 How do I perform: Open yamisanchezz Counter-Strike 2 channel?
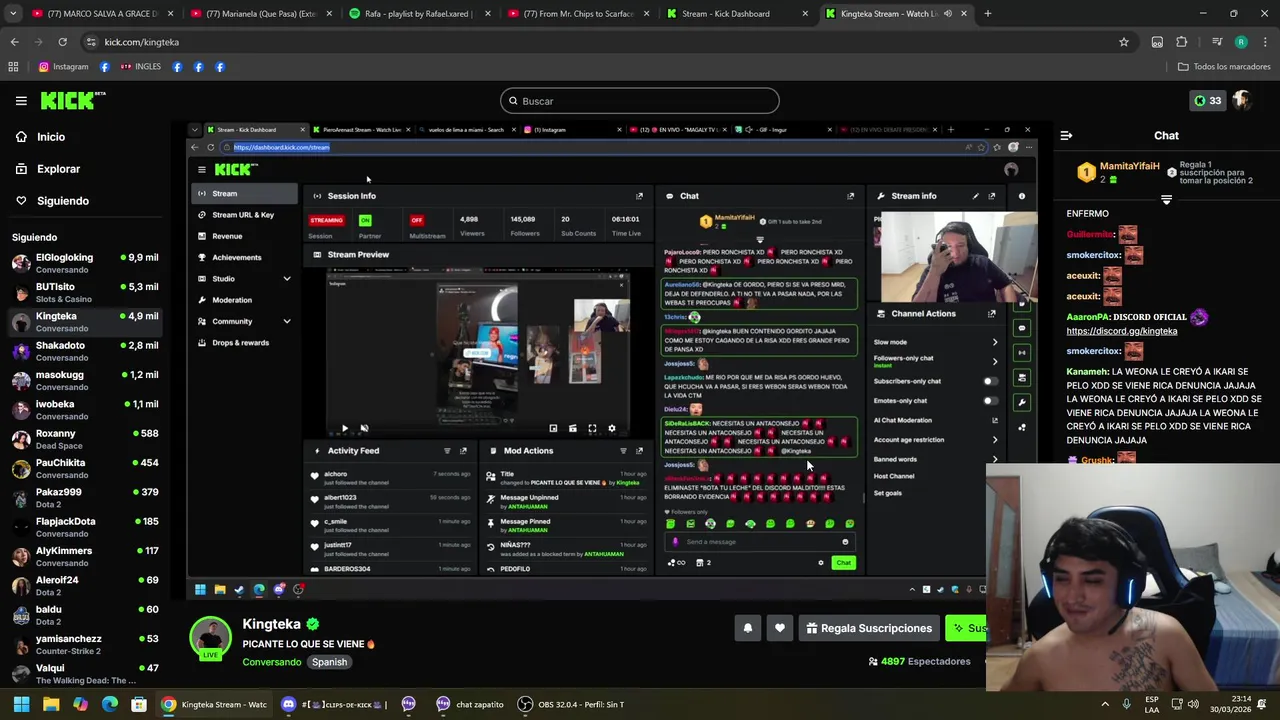click(x=85, y=645)
